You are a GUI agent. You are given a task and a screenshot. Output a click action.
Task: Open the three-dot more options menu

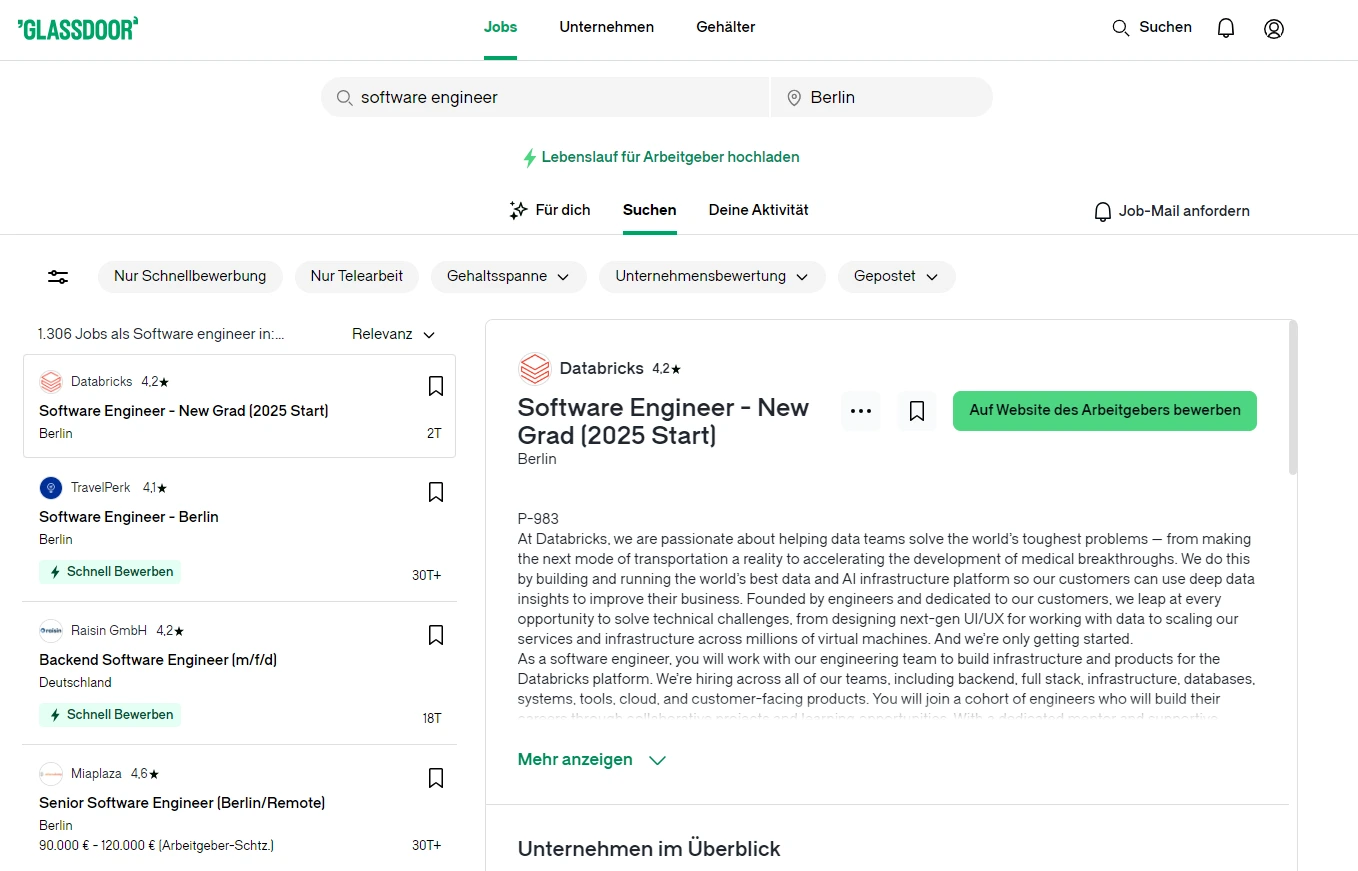(x=860, y=411)
